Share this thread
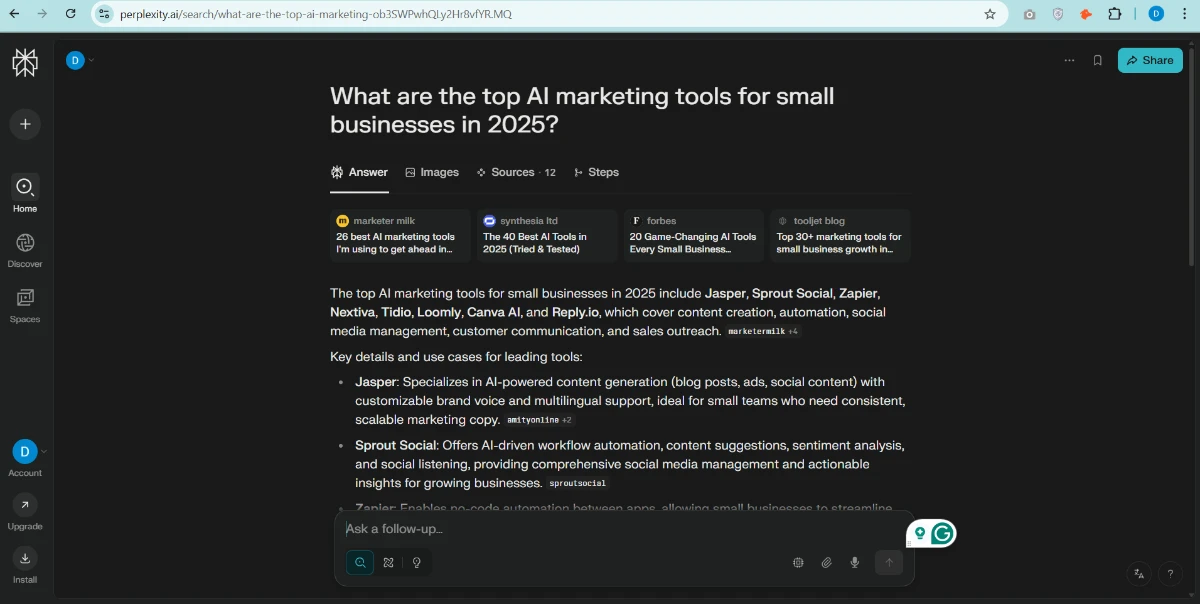The width and height of the screenshot is (1200, 604). point(1150,60)
